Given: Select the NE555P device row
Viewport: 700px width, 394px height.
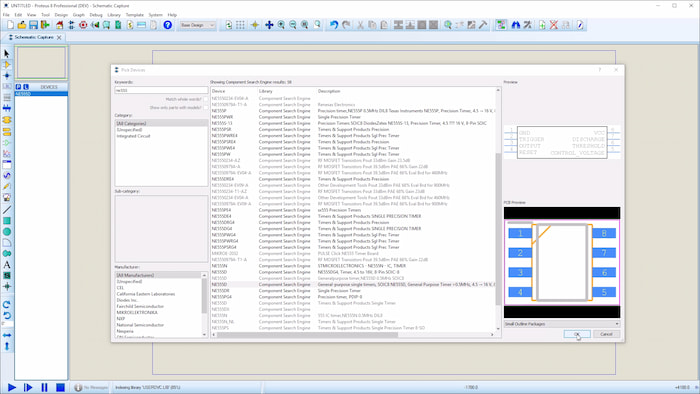Looking at the screenshot, I should (353, 111).
